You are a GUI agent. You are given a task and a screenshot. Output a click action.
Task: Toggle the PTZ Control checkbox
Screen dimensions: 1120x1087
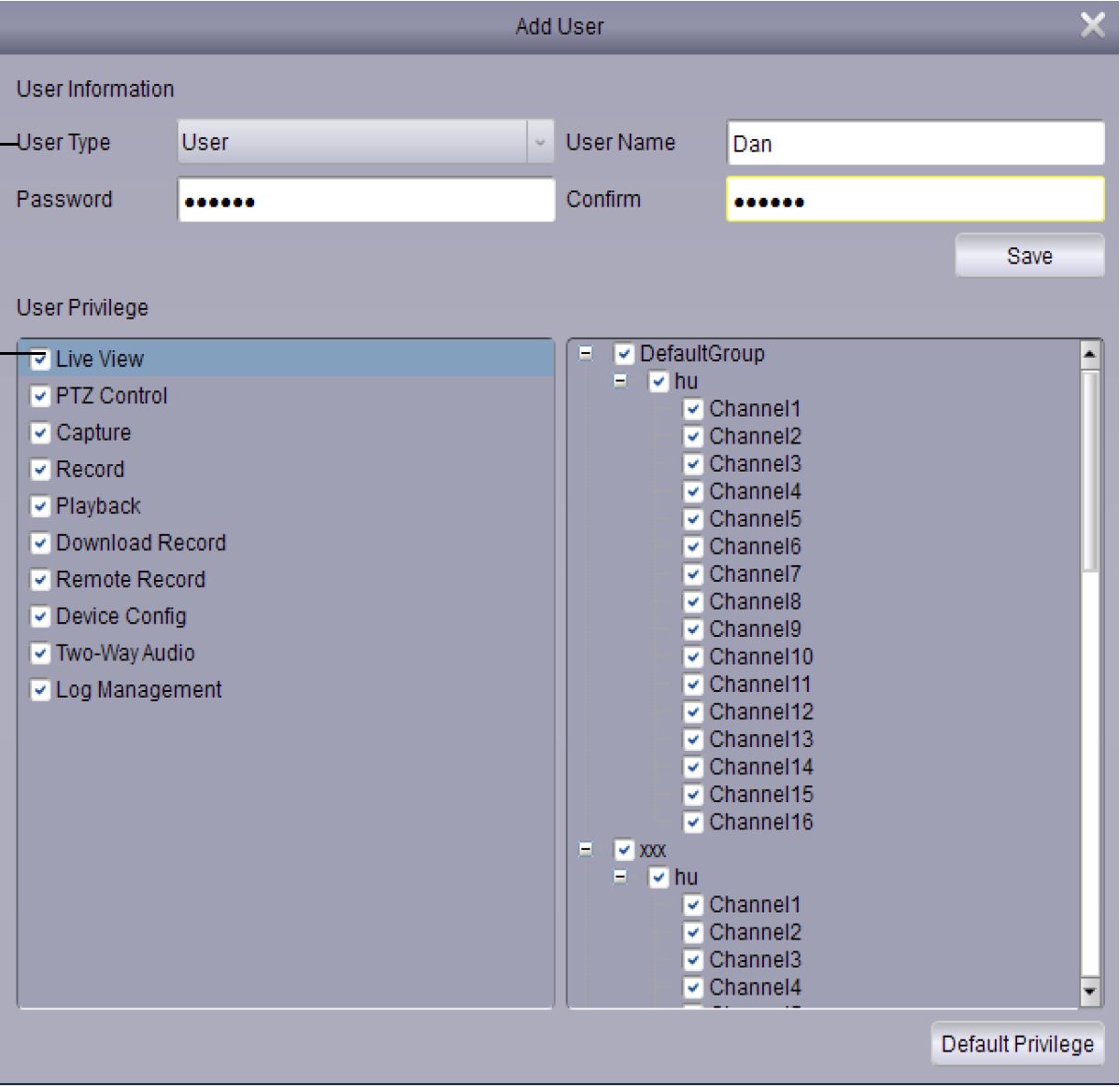point(40,396)
